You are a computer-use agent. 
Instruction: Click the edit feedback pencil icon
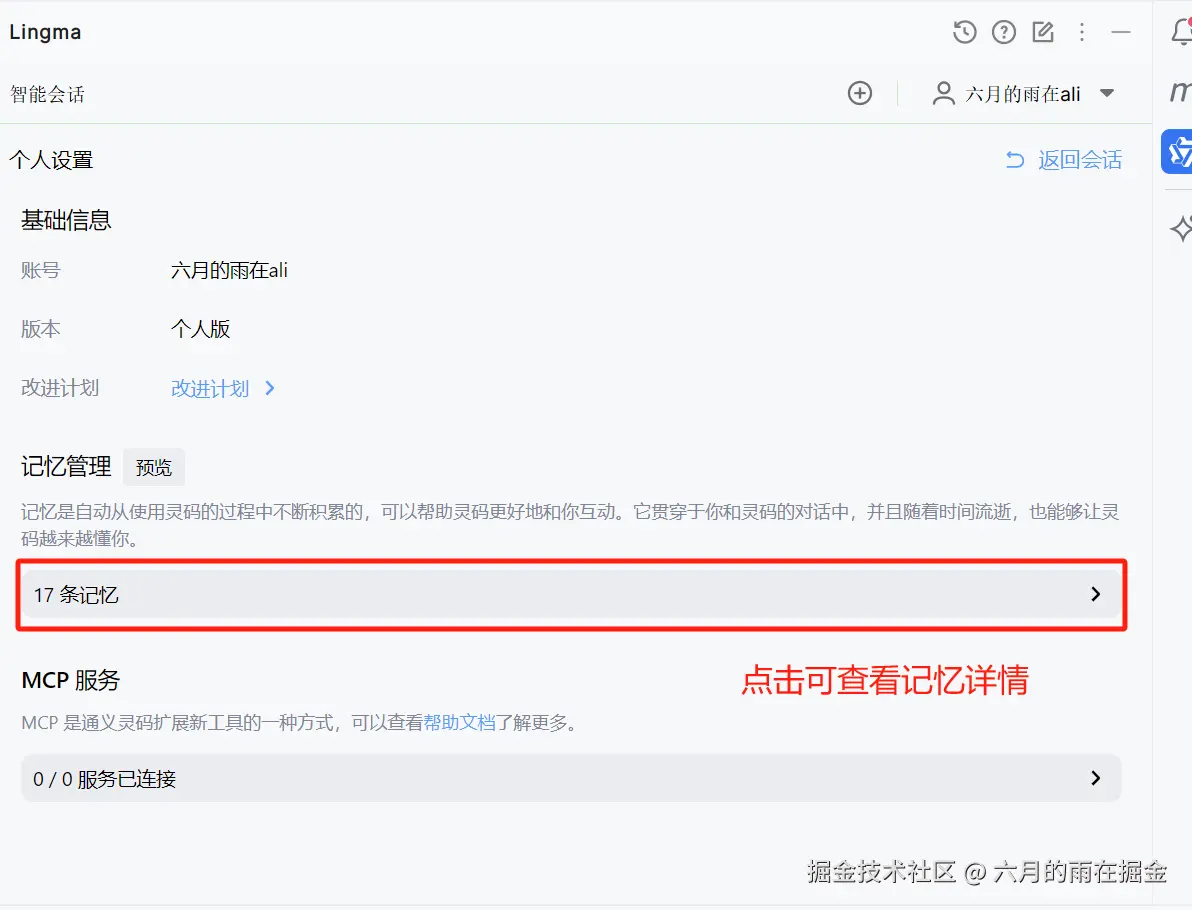point(1043,32)
